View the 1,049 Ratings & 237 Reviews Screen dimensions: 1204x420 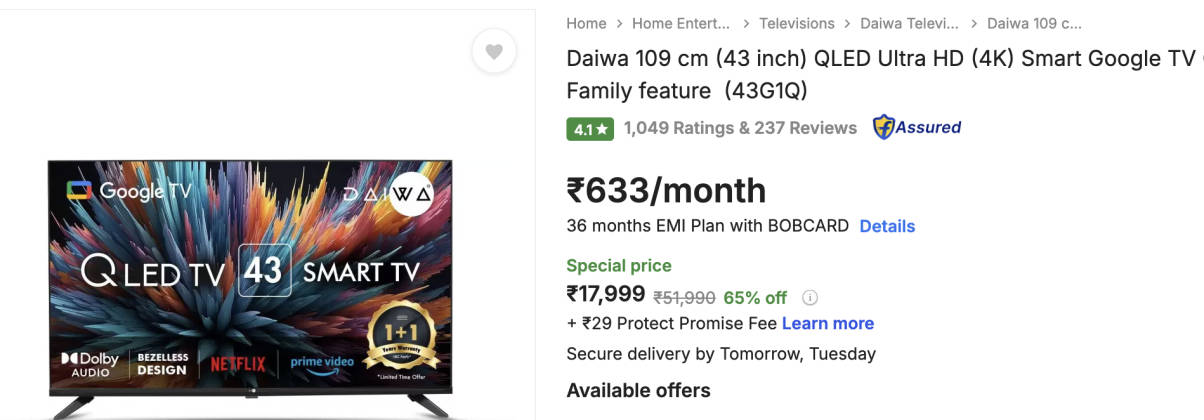tap(740, 128)
